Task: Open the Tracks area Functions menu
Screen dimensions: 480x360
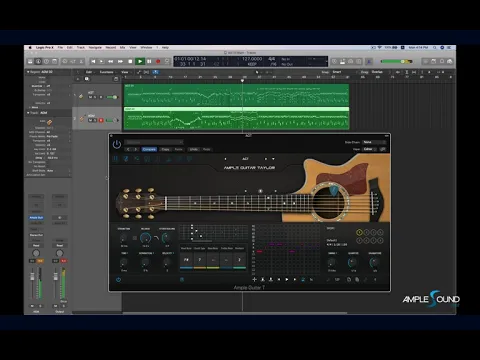Action: click(x=107, y=72)
